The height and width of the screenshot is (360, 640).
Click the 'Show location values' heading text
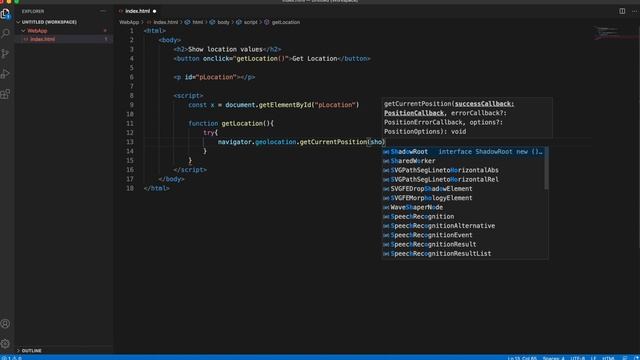coord(225,49)
